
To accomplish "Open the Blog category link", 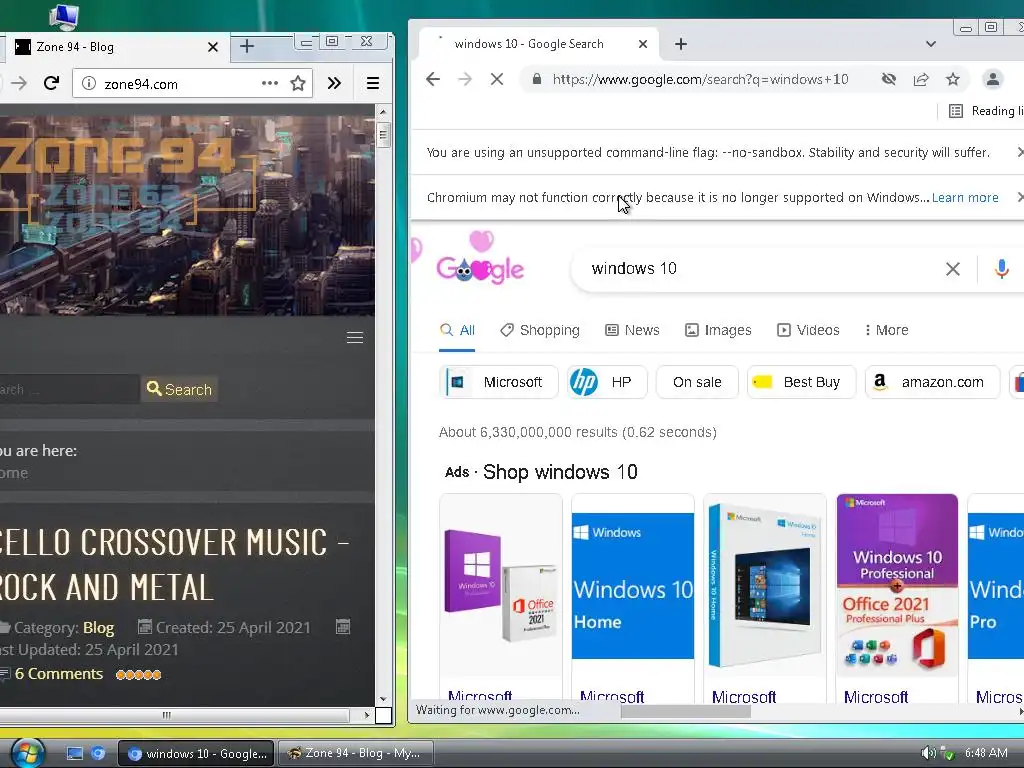I will click(x=99, y=628).
